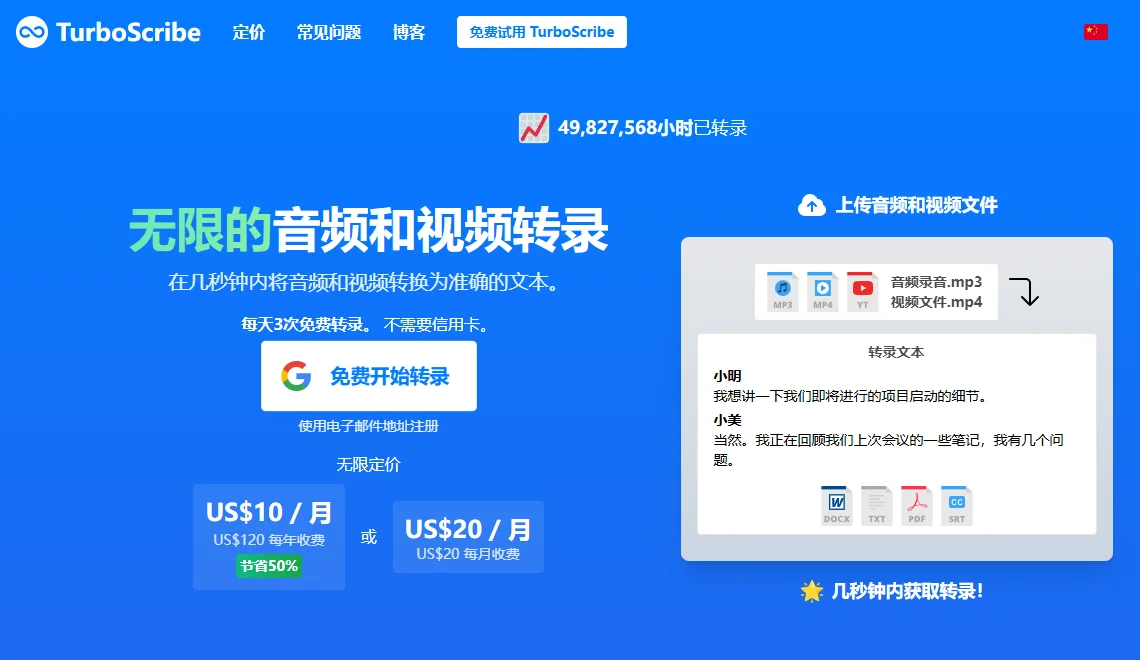Select the YT YouTube file icon
The height and width of the screenshot is (660, 1140).
862,292
